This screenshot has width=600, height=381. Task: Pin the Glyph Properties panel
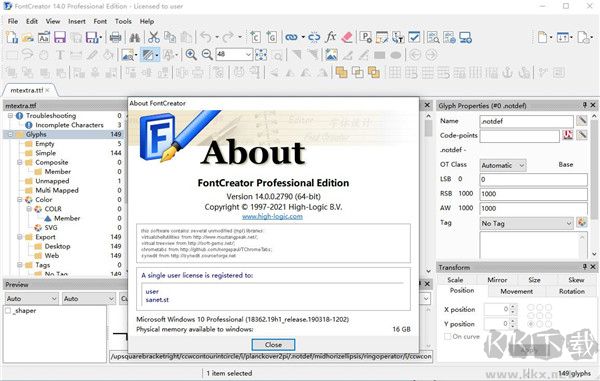tap(585, 105)
